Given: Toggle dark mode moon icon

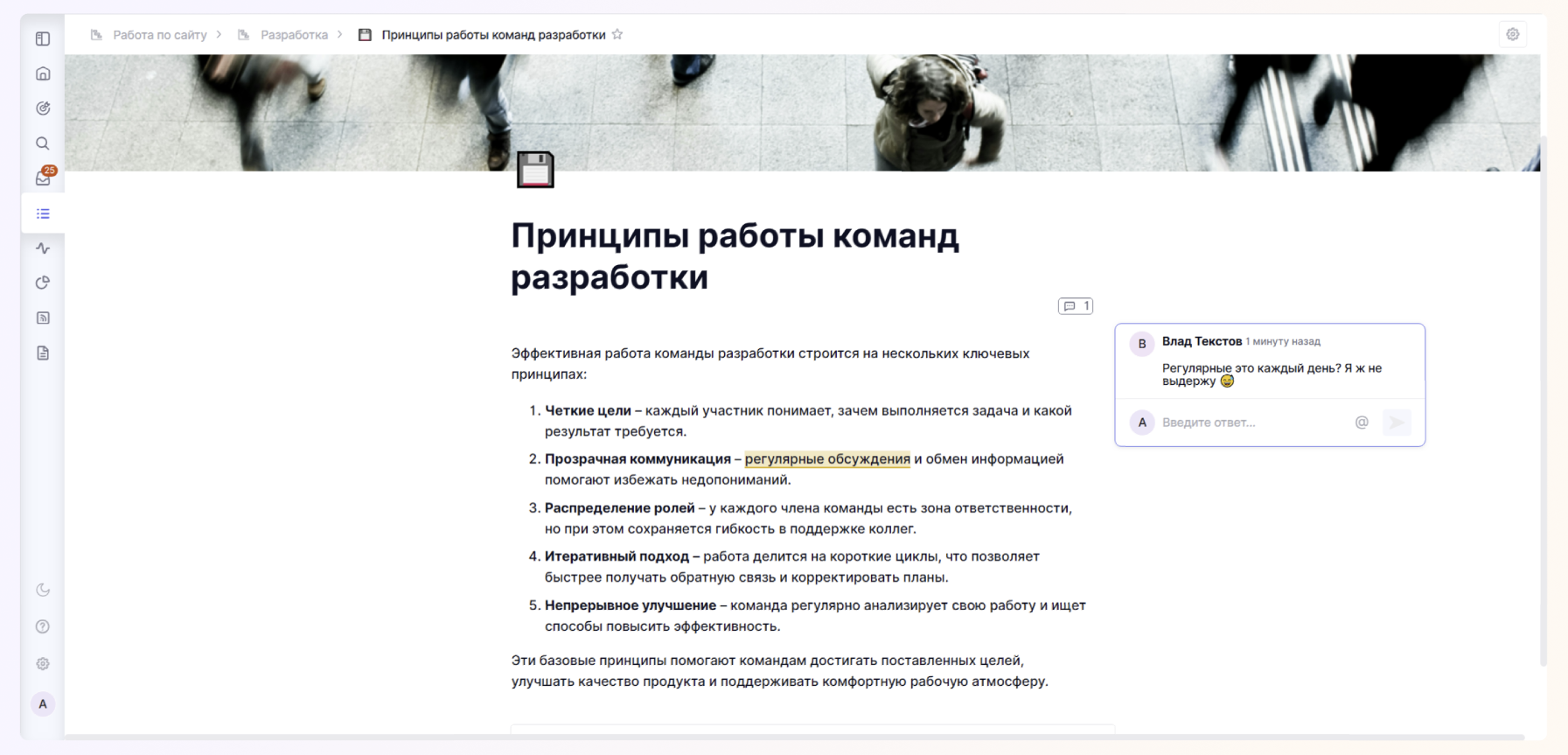Looking at the screenshot, I should (43, 590).
